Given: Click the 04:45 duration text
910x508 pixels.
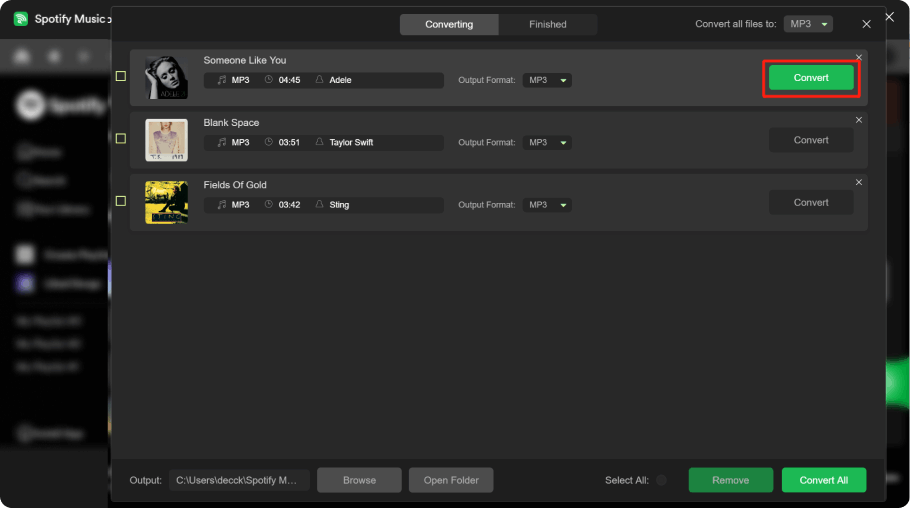Looking at the screenshot, I should (x=289, y=80).
